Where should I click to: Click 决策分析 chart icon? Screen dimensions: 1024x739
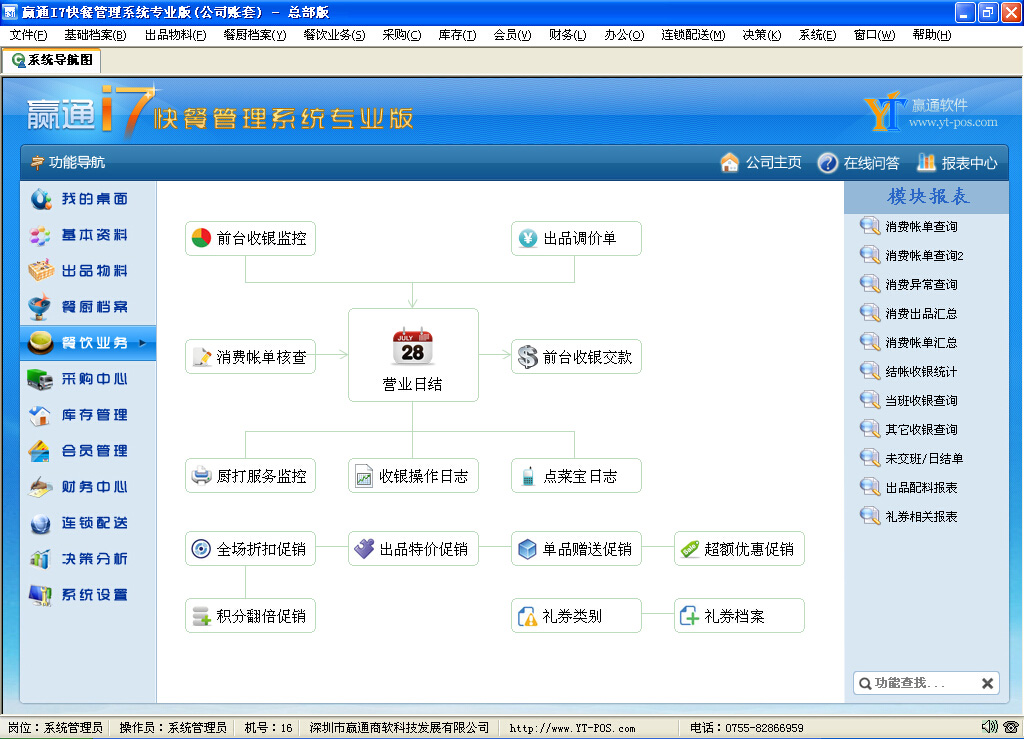[40, 559]
